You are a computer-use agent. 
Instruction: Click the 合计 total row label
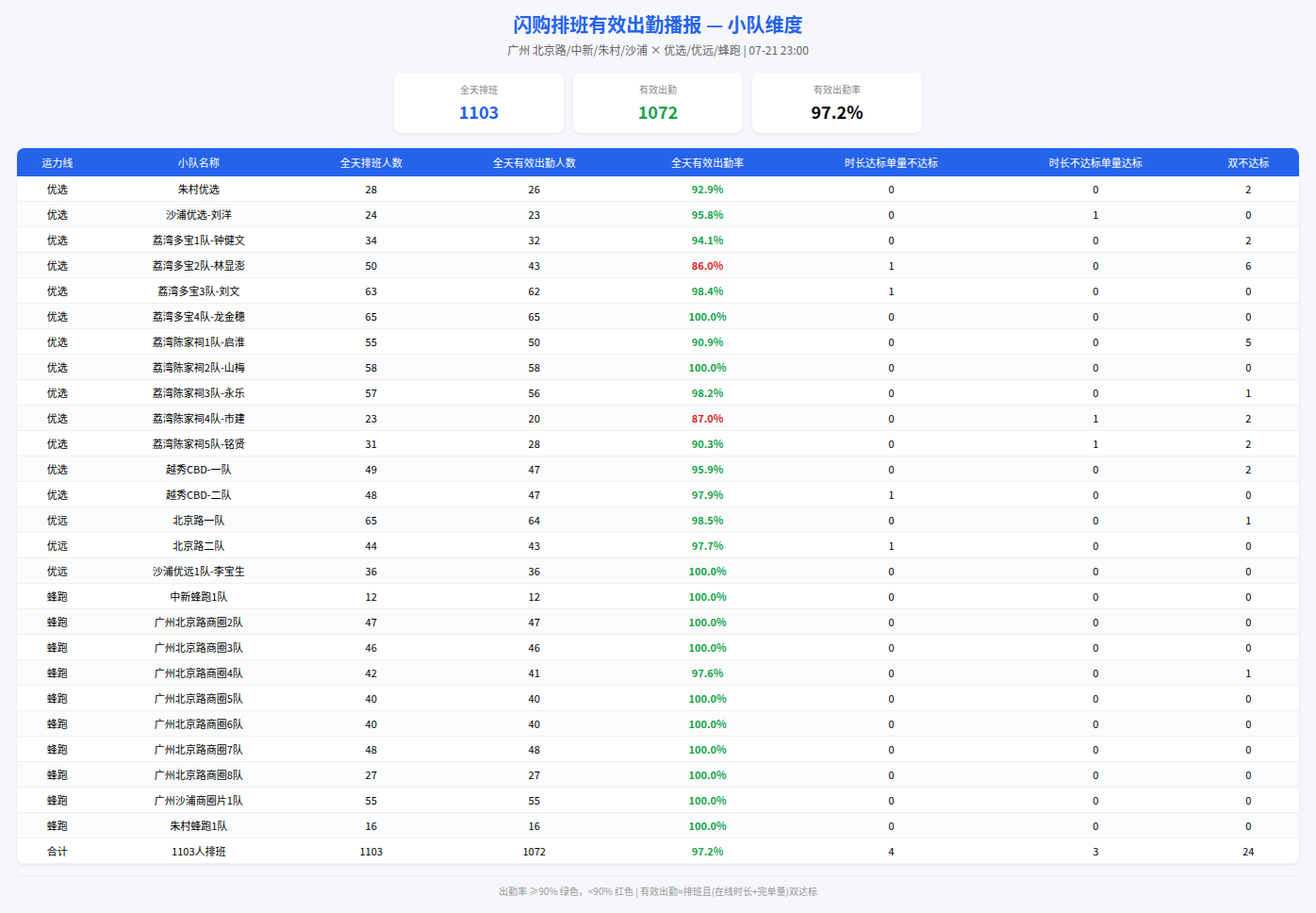(58, 852)
